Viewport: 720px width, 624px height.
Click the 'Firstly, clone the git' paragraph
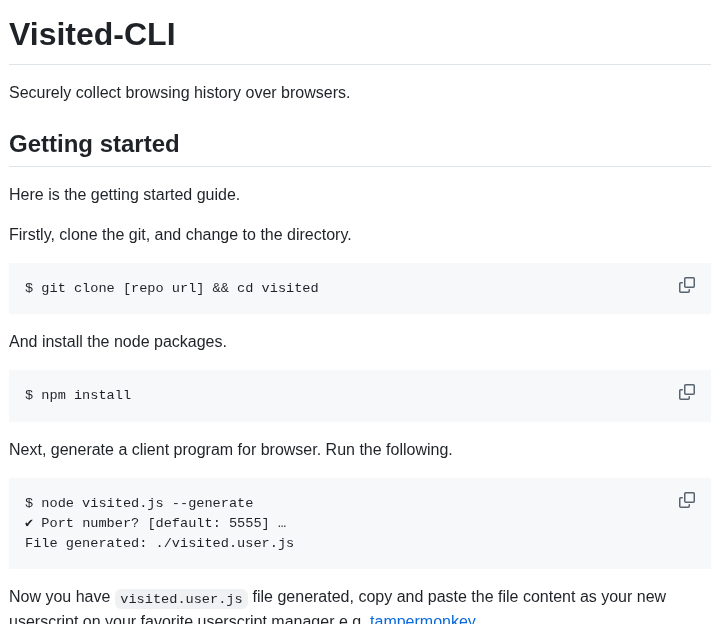pyautogui.click(x=180, y=235)
